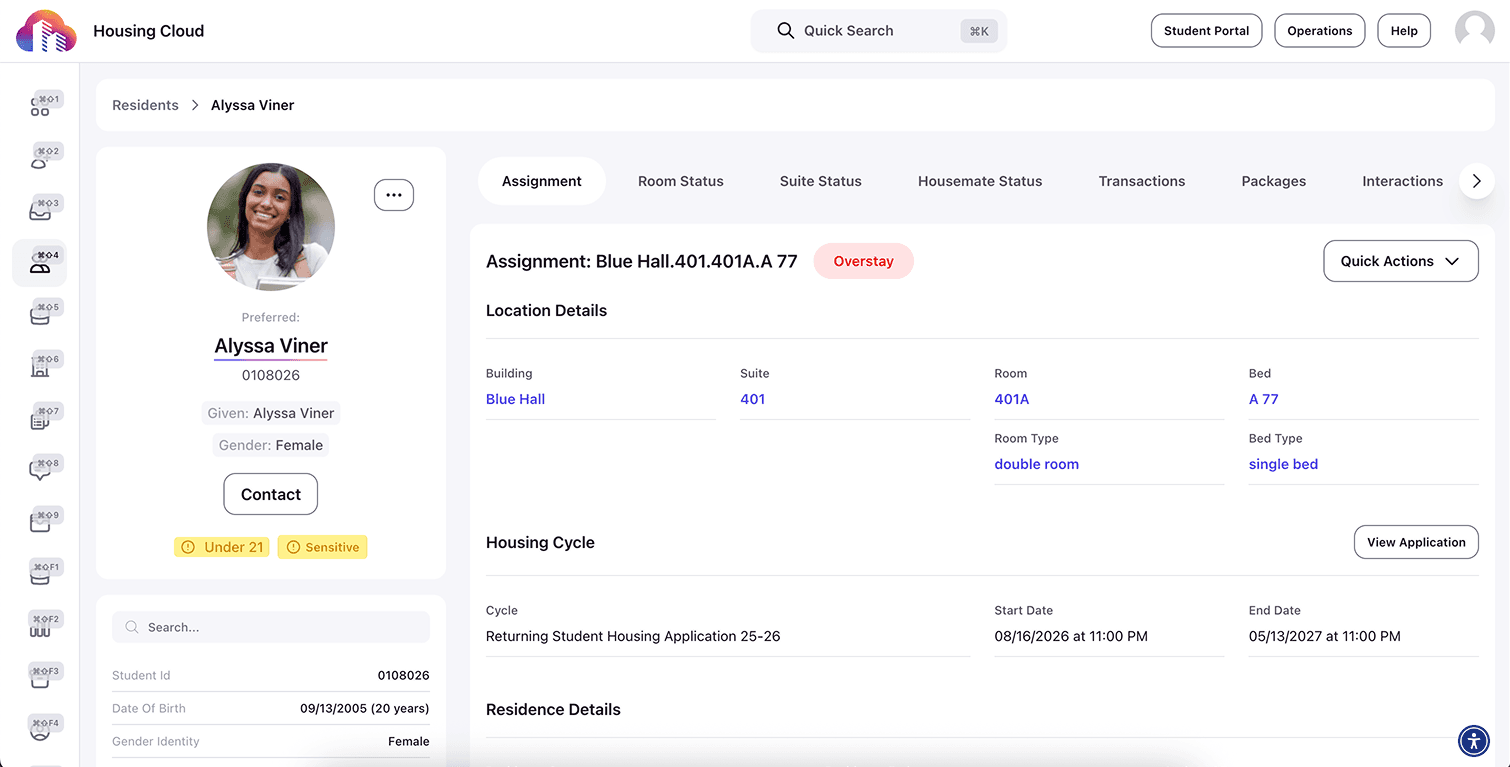Click the ⌘K shortcut badge in search
The image size is (1510, 767).
(979, 31)
